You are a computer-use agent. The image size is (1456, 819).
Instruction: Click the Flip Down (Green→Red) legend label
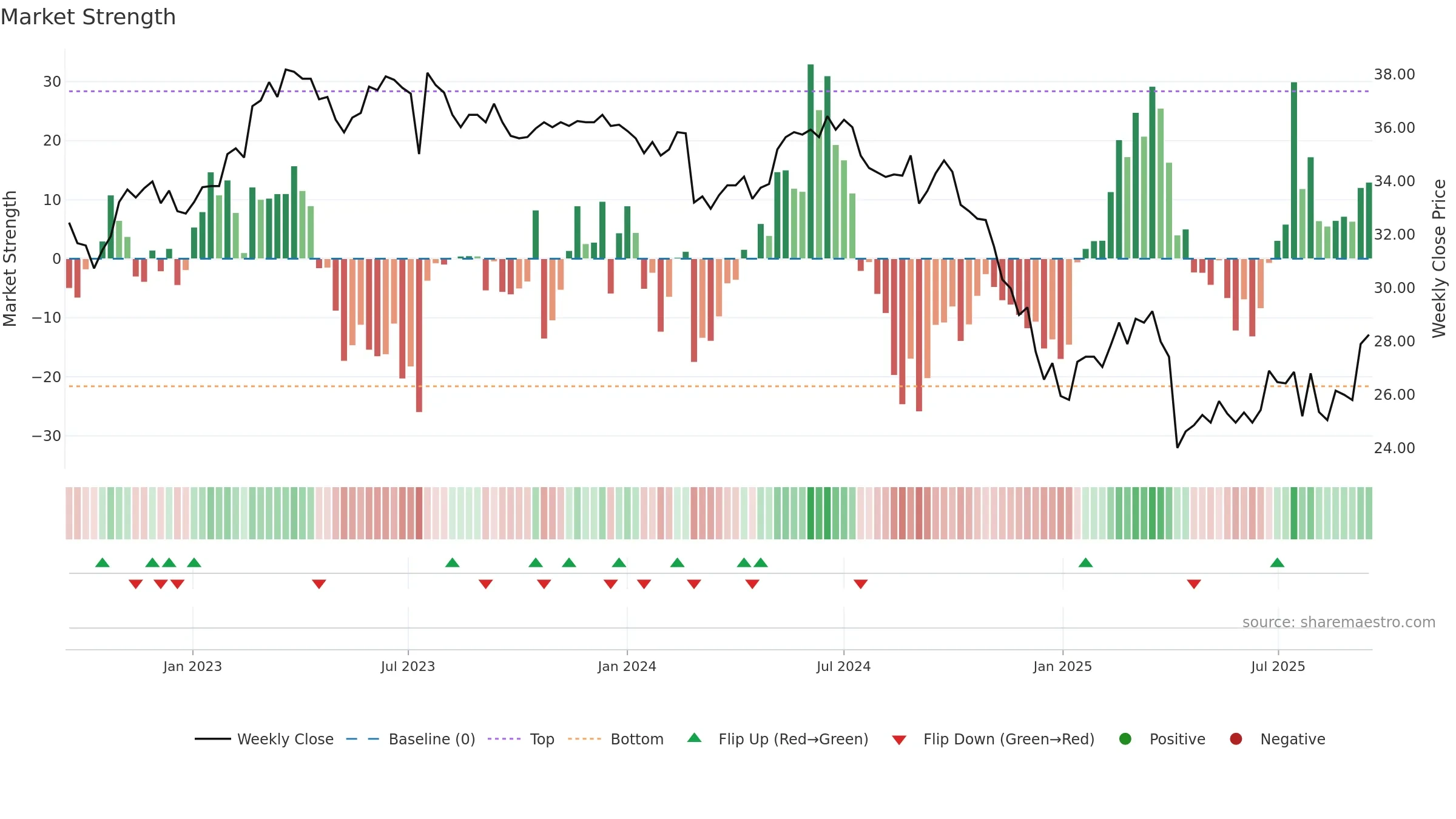(x=1009, y=739)
